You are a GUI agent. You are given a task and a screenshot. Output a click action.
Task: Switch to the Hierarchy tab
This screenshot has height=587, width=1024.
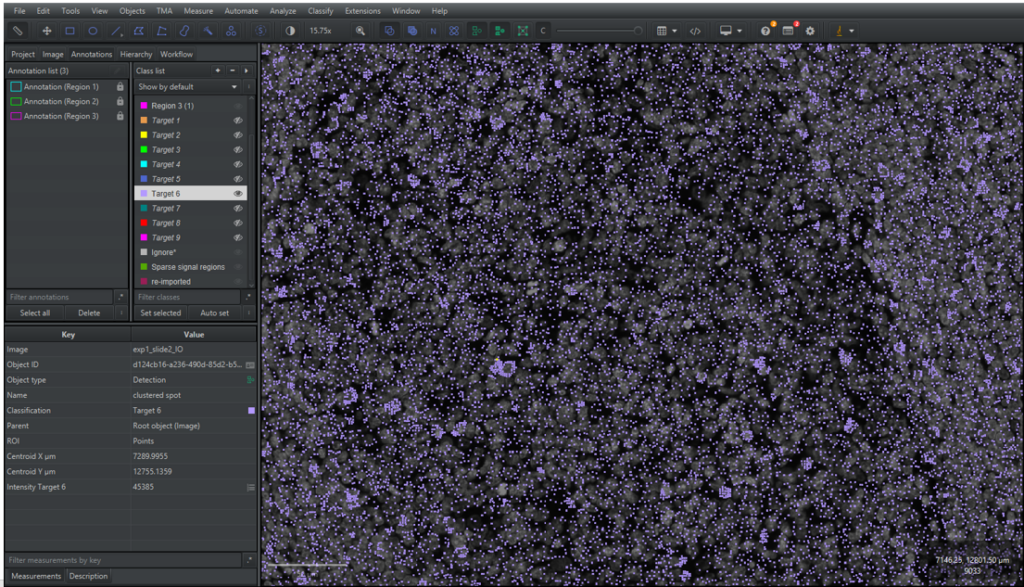[x=136, y=54]
